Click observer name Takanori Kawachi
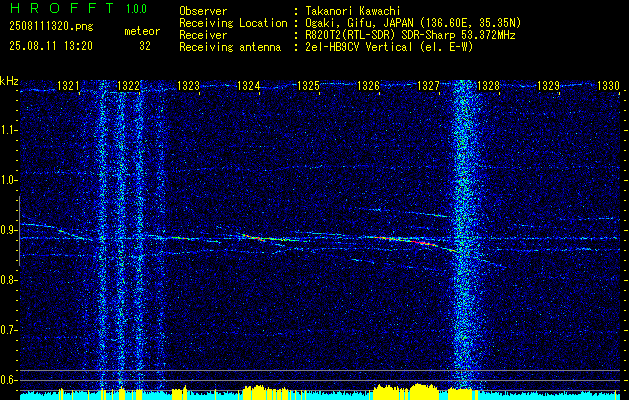The height and width of the screenshot is (400, 629). point(353,11)
